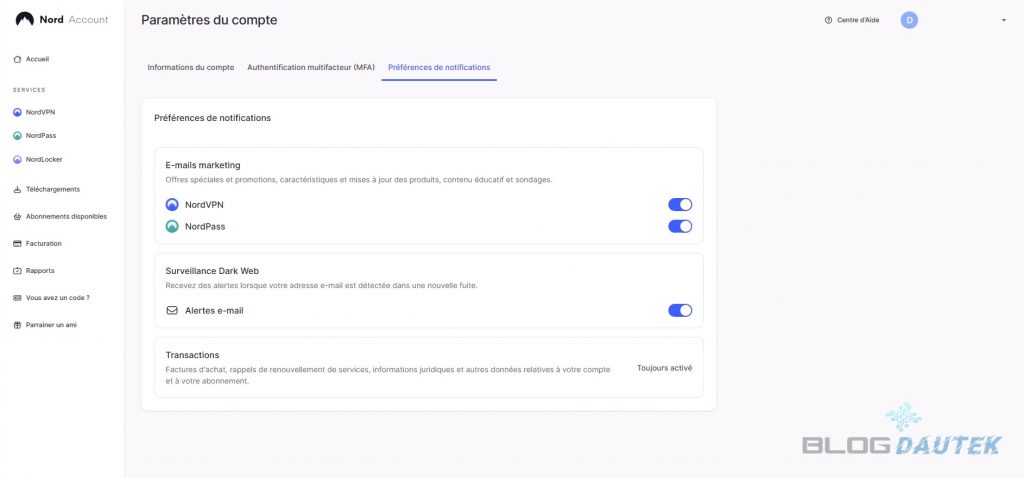Click the Téléchargements download icon
Viewport: 1024px width, 478px height.
coord(17,189)
